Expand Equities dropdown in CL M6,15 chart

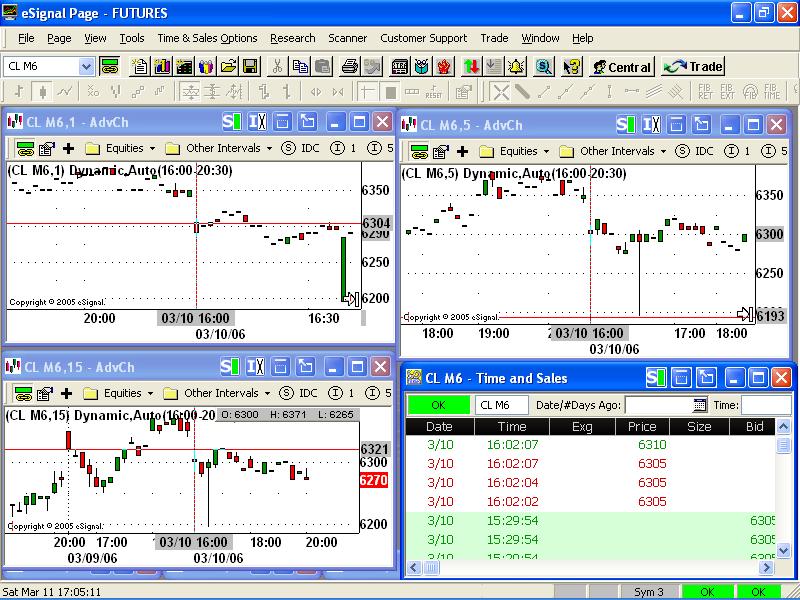[x=150, y=393]
